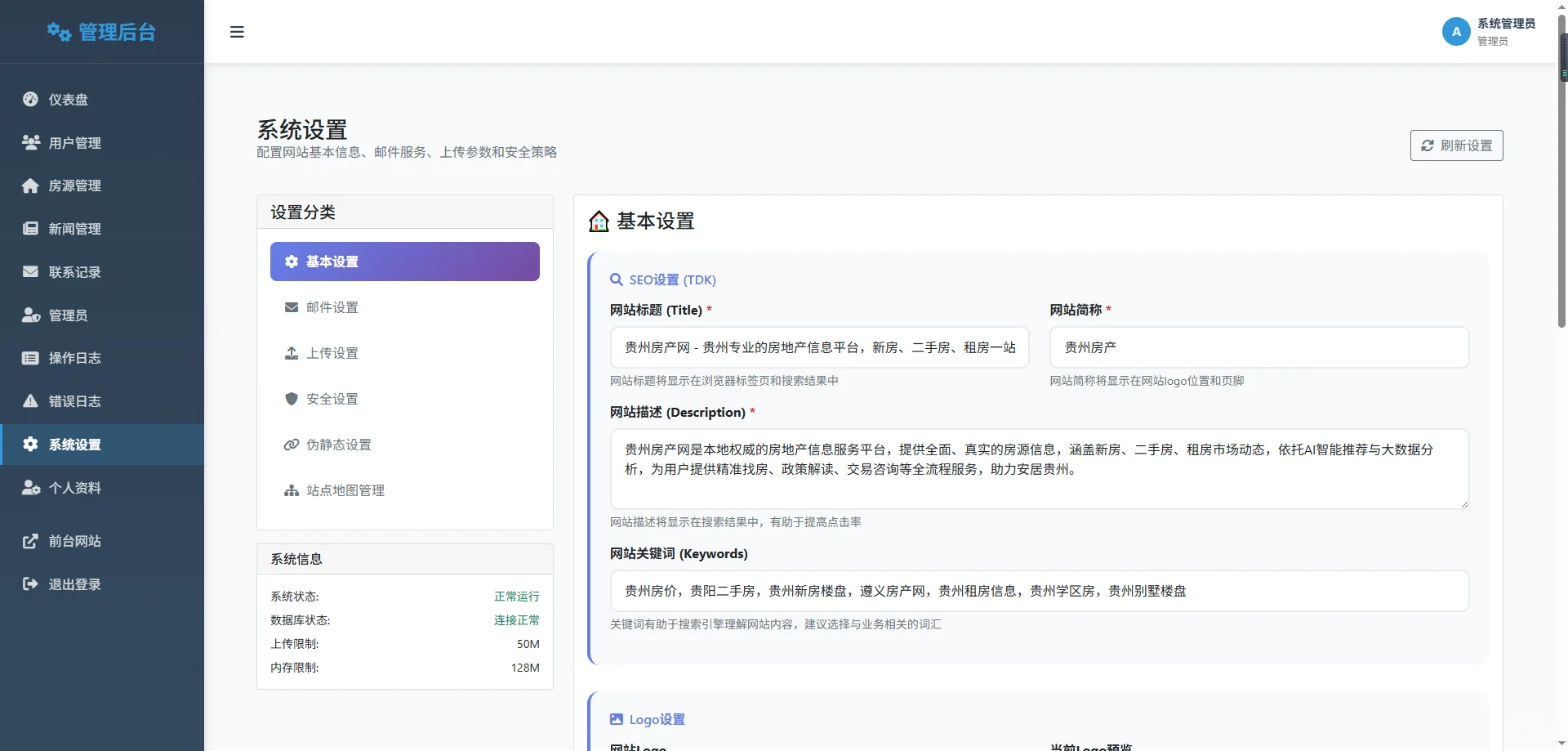The height and width of the screenshot is (751, 1568).
Task: Click the 刷新设置 refresh settings button
Action: click(1456, 145)
